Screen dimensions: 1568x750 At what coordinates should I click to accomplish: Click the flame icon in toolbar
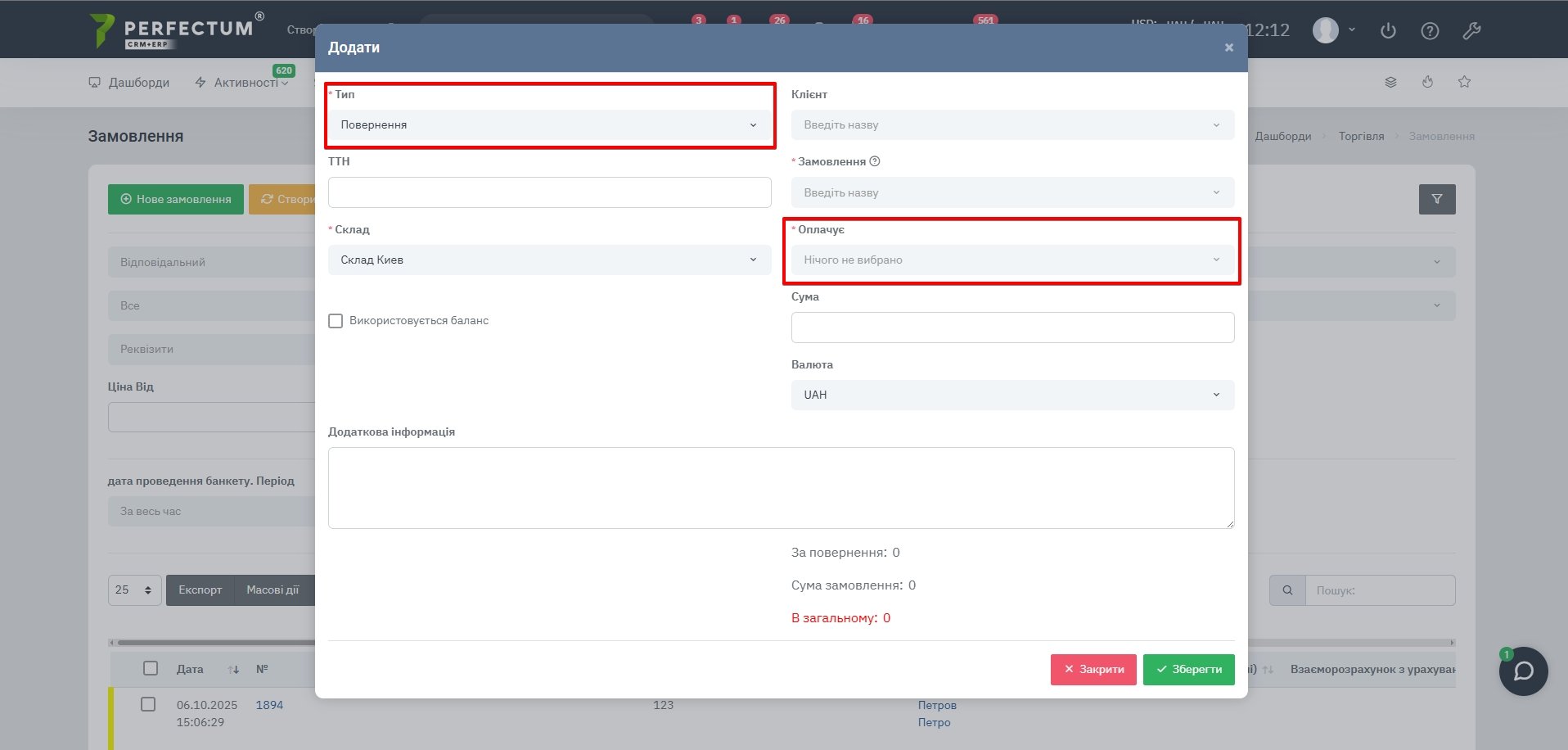coord(1427,82)
